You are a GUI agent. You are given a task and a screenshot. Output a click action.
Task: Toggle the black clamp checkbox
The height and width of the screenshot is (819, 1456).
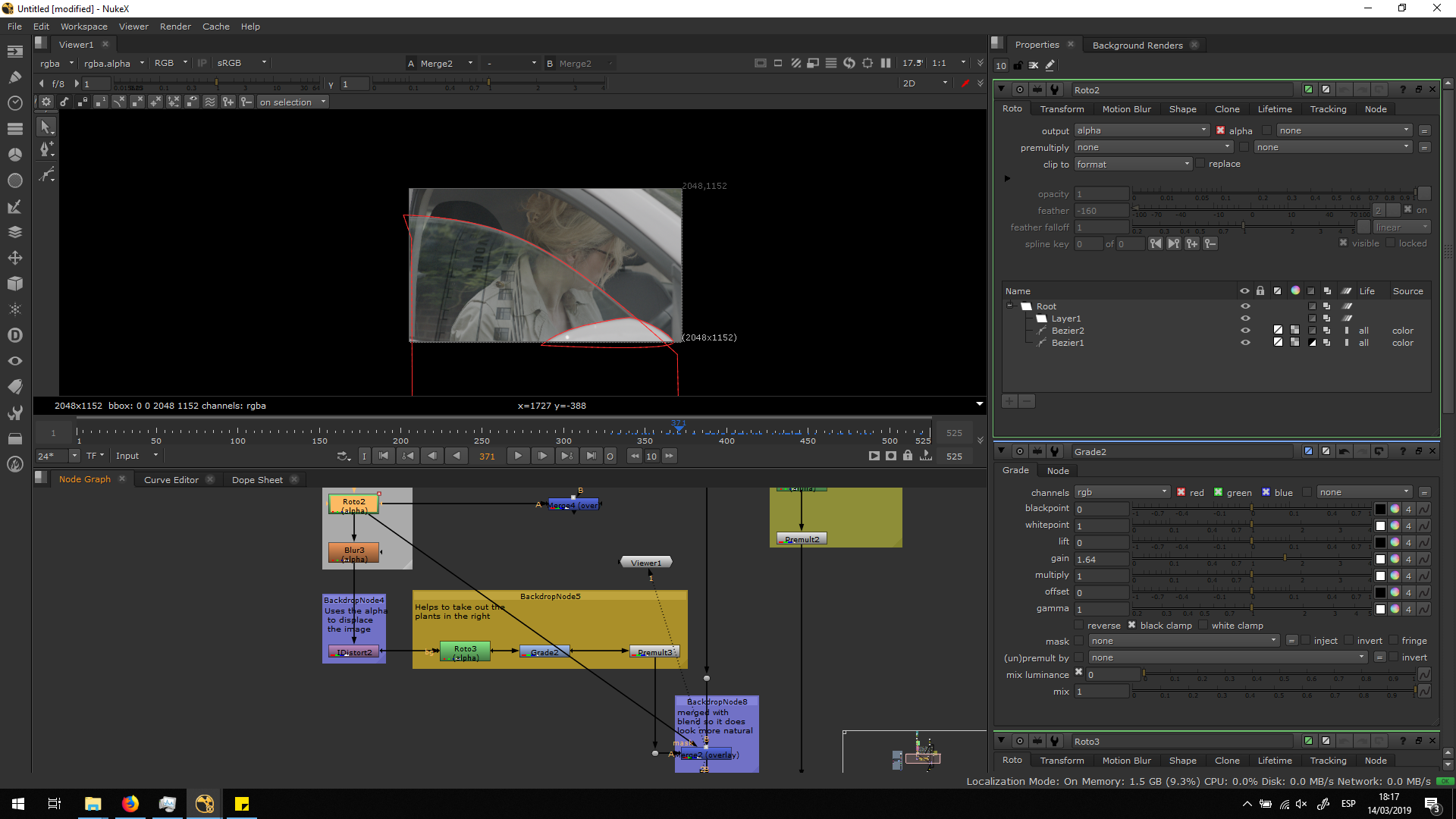point(1131,626)
